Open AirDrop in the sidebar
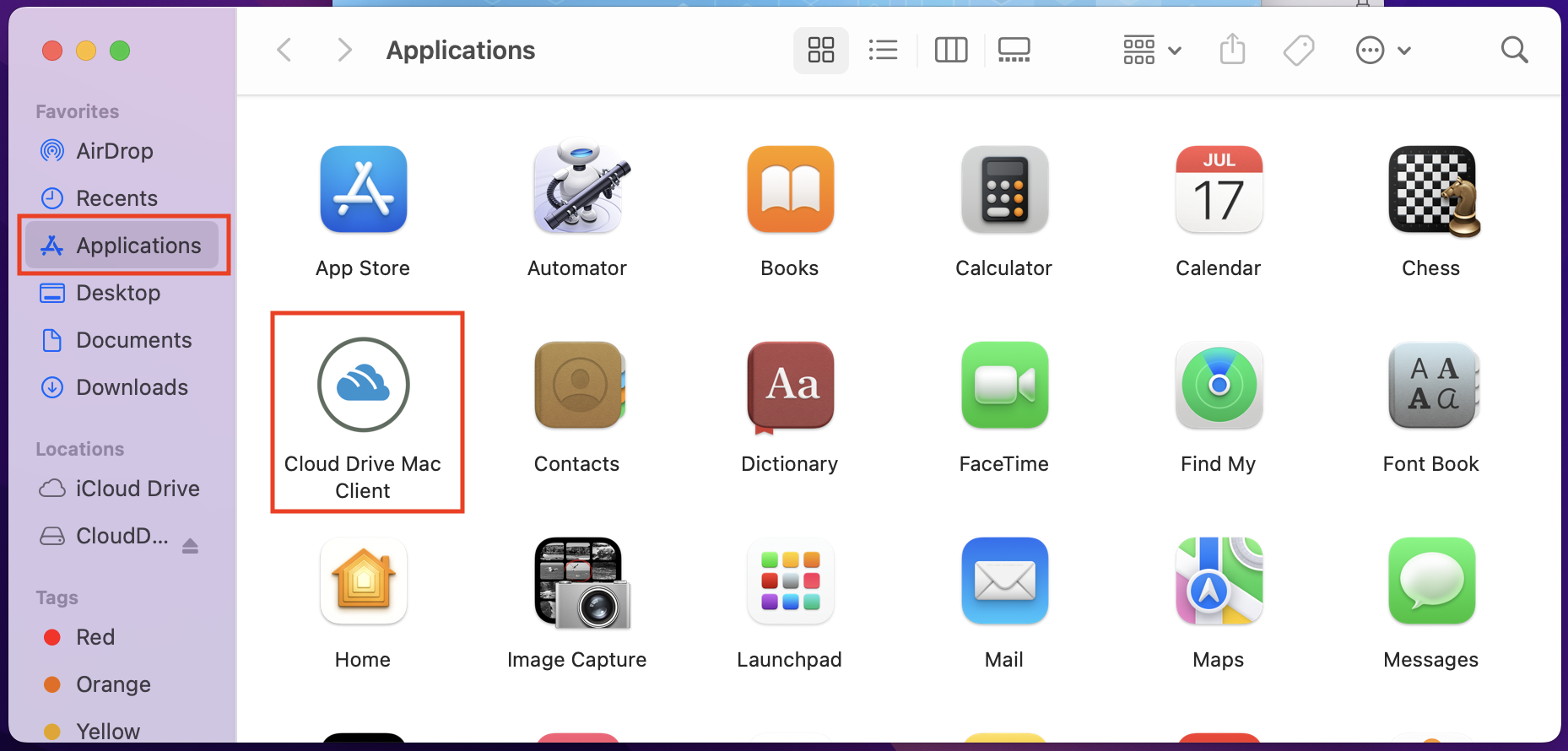The image size is (1568, 751). pos(122,151)
